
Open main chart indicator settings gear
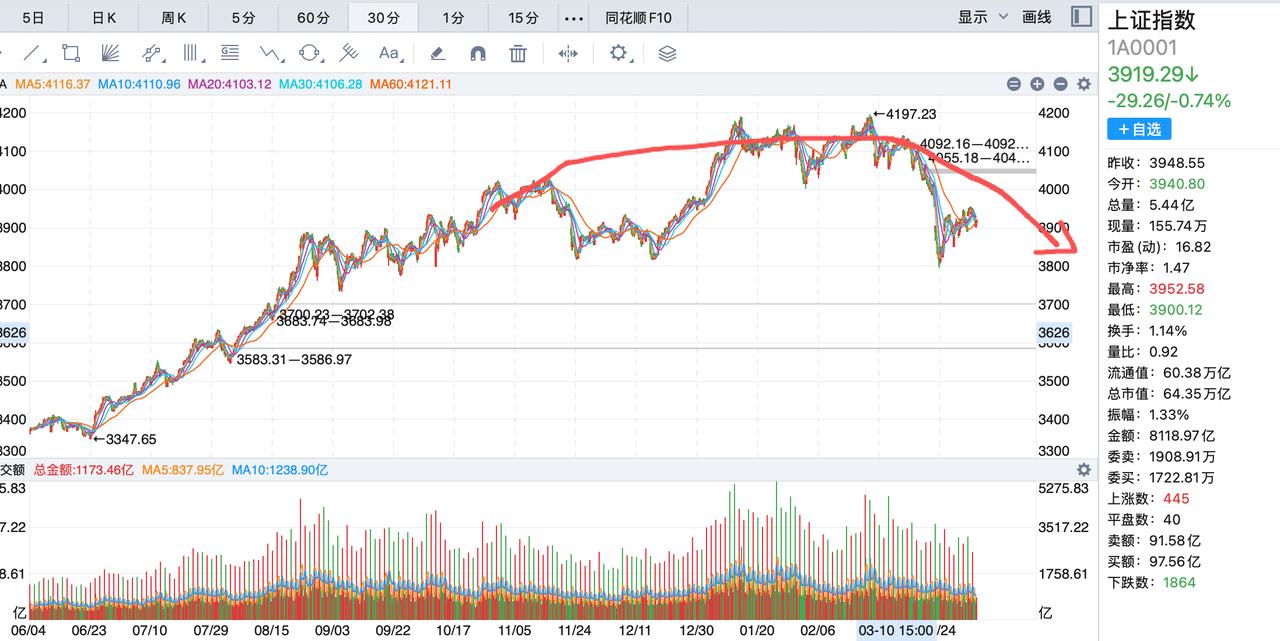pyautogui.click(x=1083, y=85)
